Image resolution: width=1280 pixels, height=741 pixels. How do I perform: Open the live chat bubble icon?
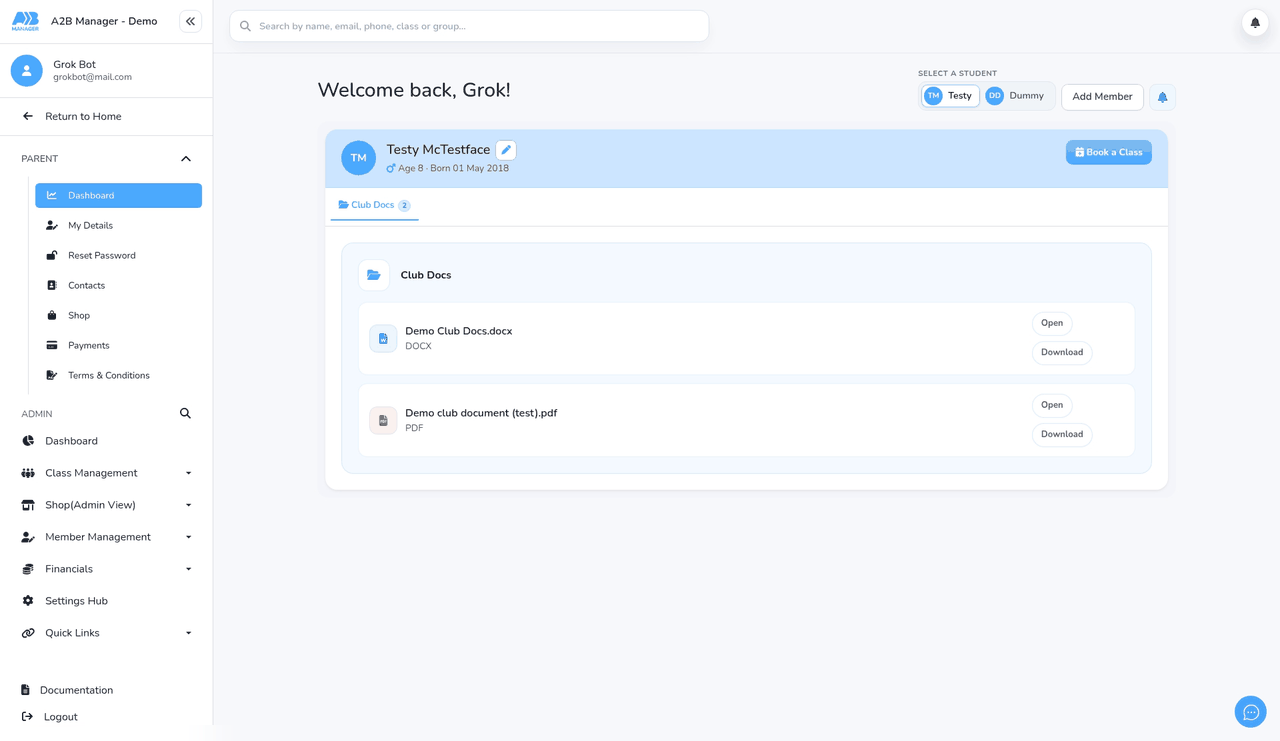point(1251,712)
